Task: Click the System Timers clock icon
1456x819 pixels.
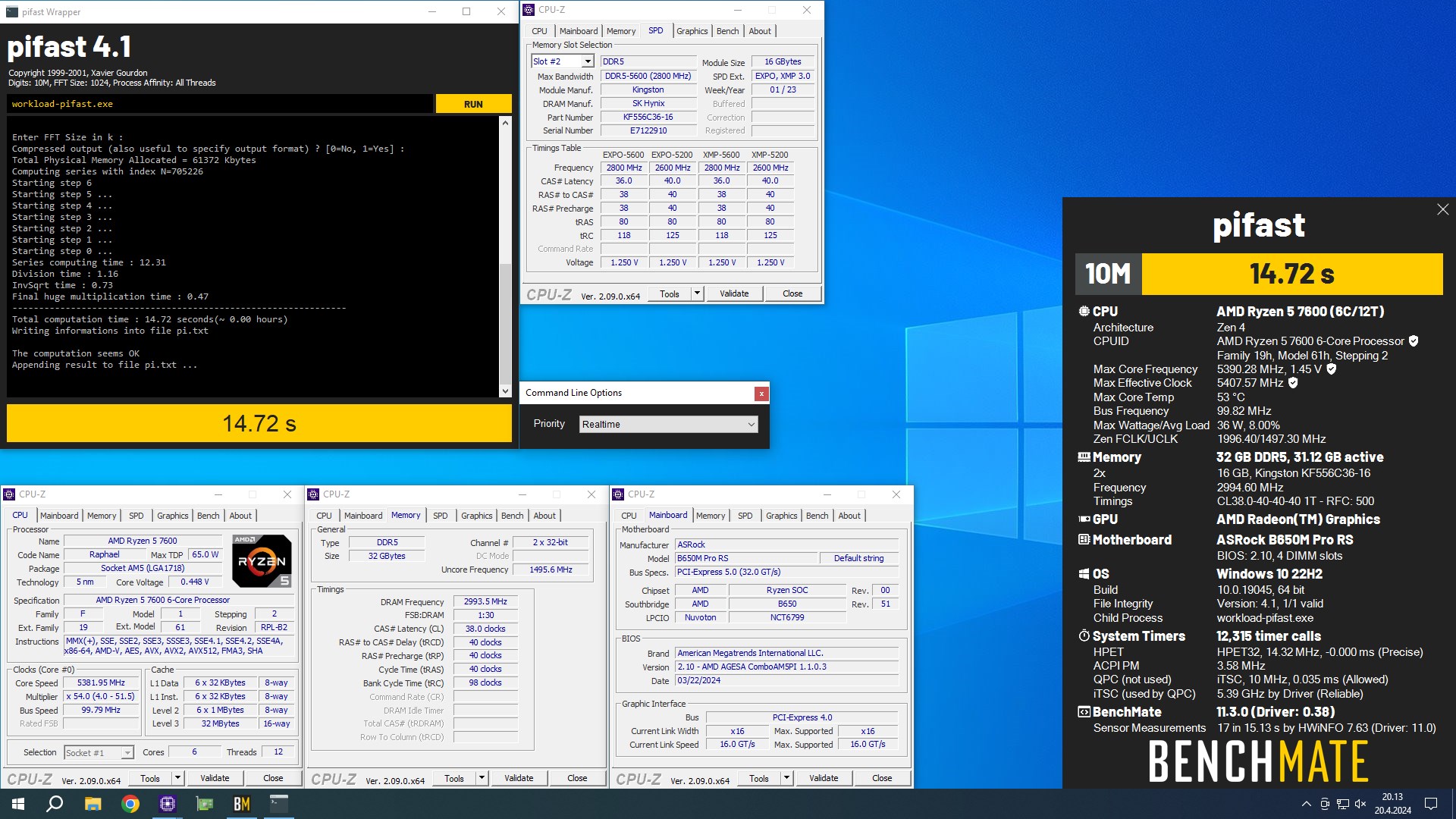Action: (1084, 636)
